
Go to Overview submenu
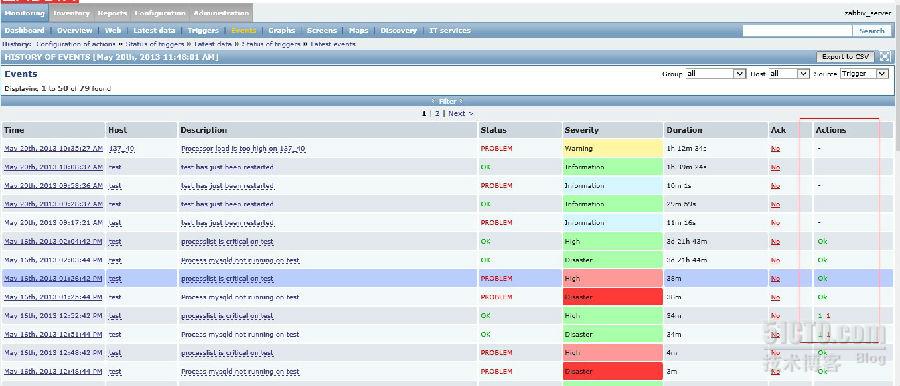(75, 30)
